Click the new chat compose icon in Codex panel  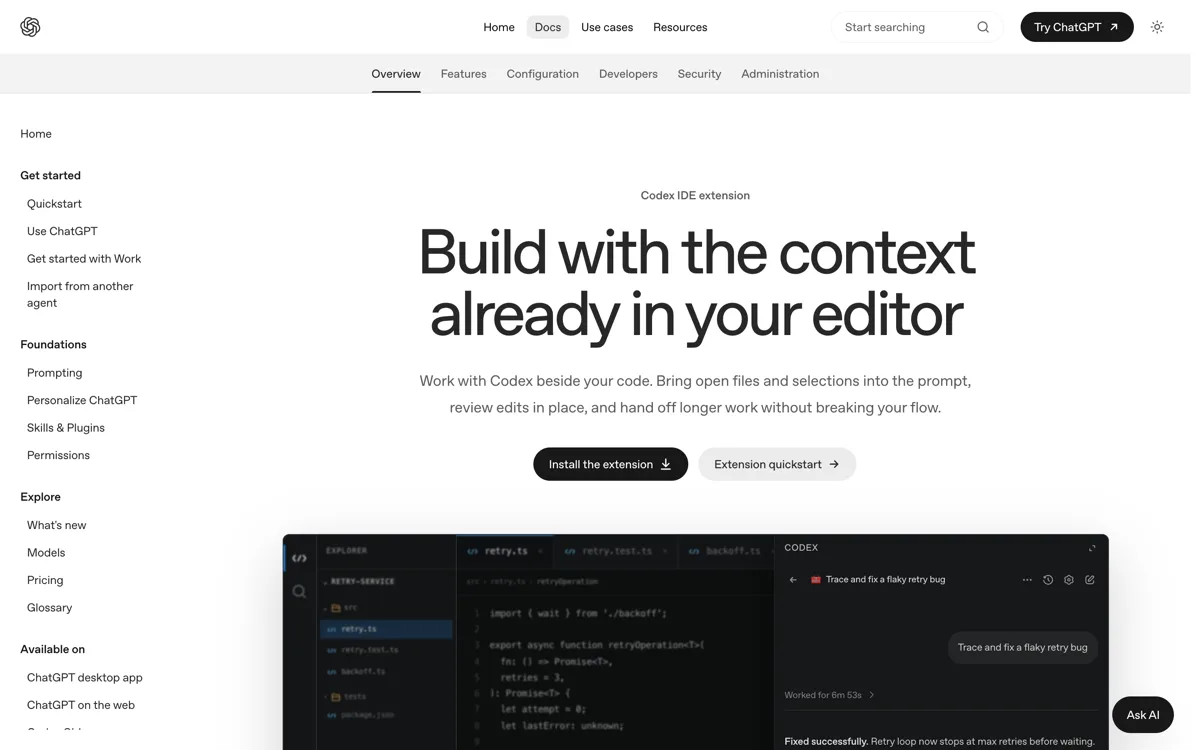[1090, 580]
